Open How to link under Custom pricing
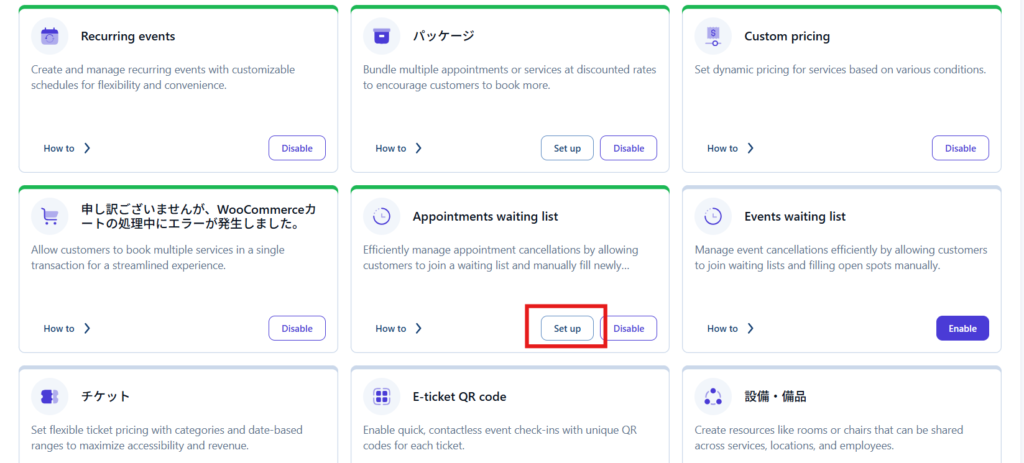 coord(731,148)
